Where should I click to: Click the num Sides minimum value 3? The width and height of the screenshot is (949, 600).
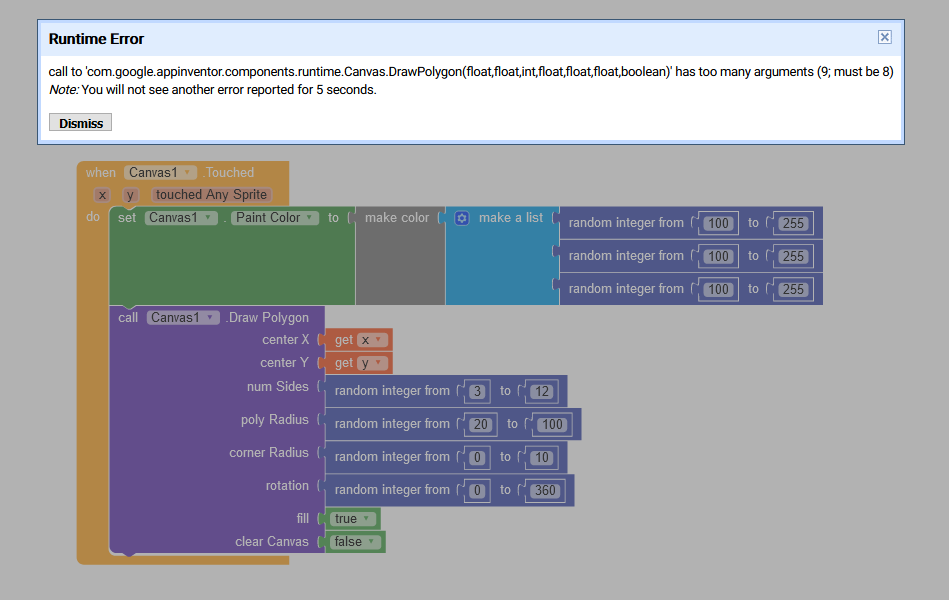[x=478, y=392]
